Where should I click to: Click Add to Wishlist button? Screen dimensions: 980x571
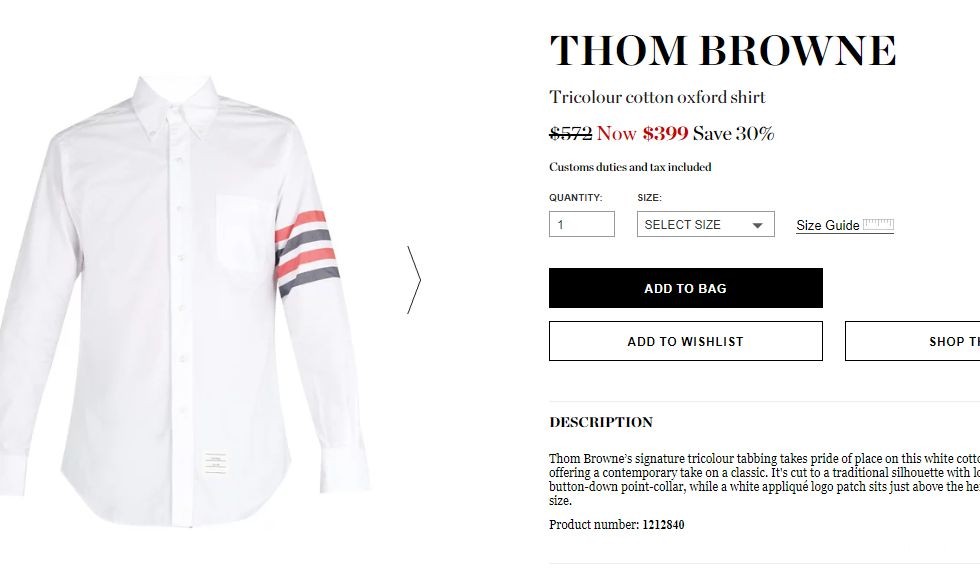(685, 341)
